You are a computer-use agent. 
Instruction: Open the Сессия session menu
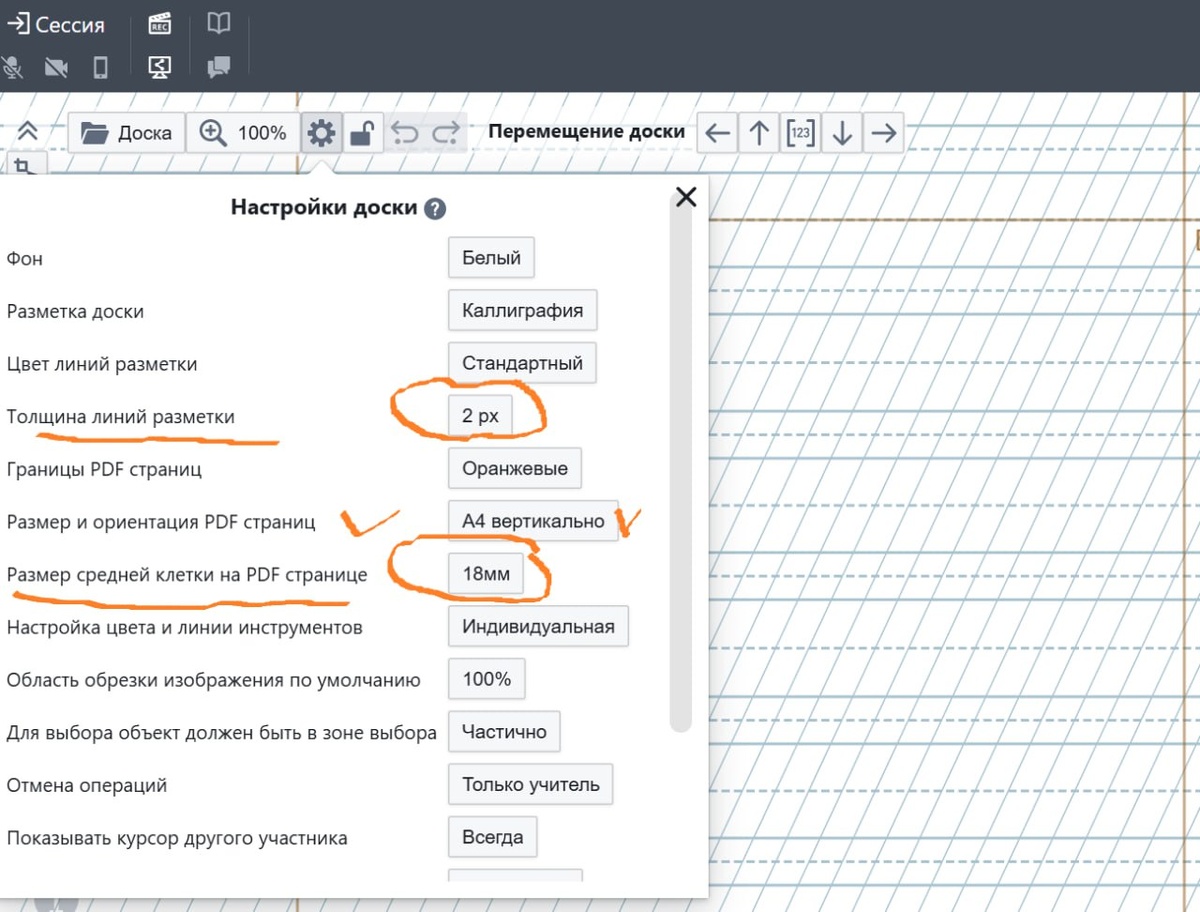coord(55,24)
